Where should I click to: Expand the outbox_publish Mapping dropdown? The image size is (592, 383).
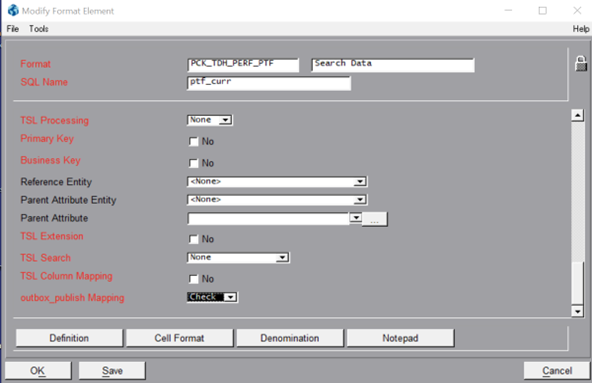tap(230, 297)
